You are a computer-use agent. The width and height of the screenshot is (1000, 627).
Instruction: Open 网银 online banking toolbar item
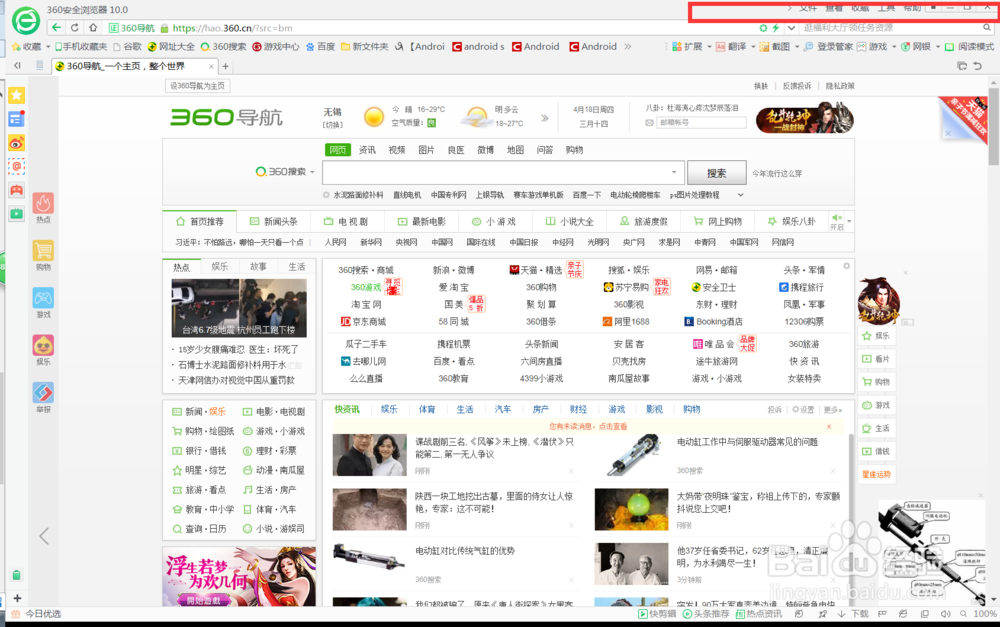pyautogui.click(x=915, y=47)
